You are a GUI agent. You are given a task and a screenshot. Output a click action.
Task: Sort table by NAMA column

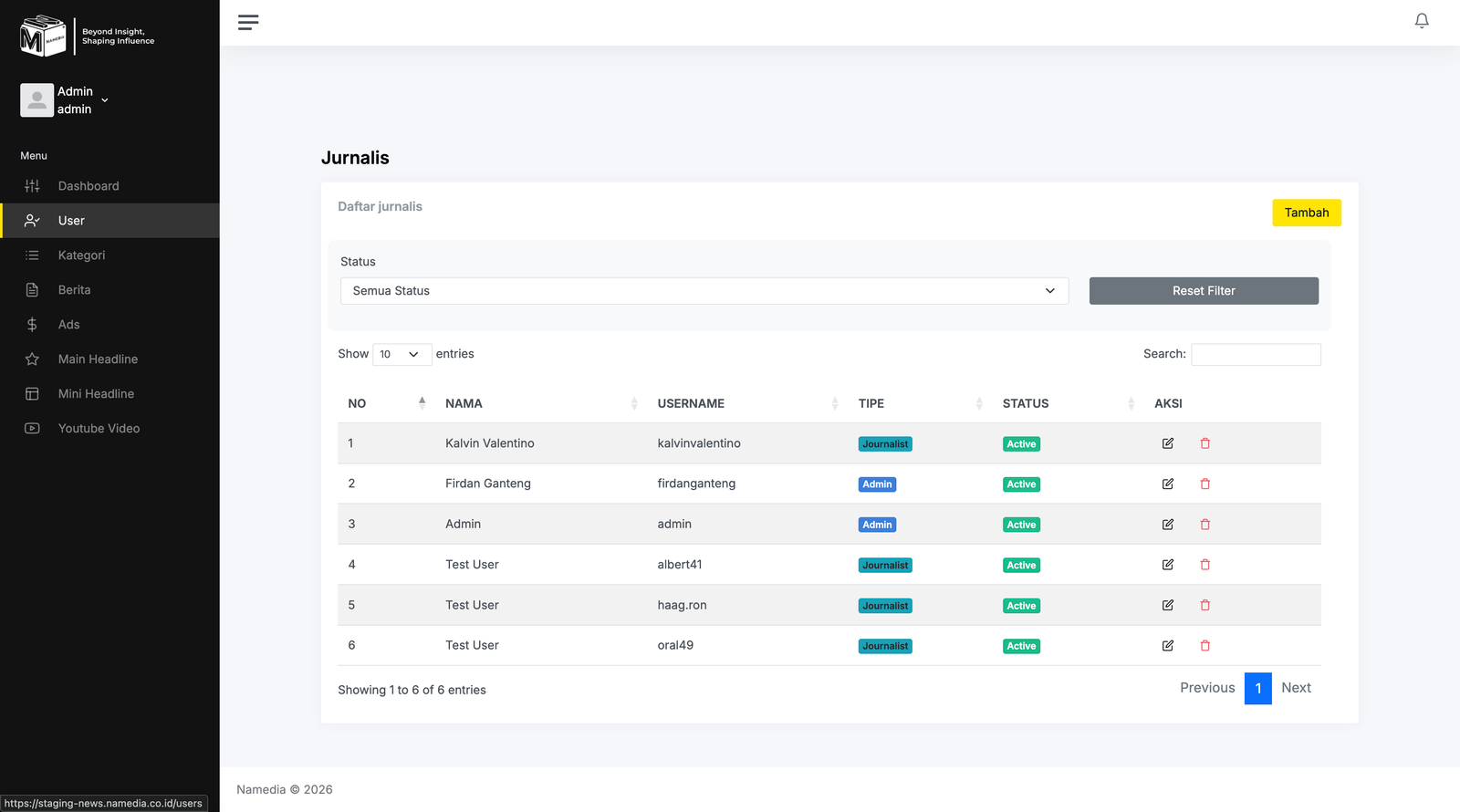[x=541, y=403]
